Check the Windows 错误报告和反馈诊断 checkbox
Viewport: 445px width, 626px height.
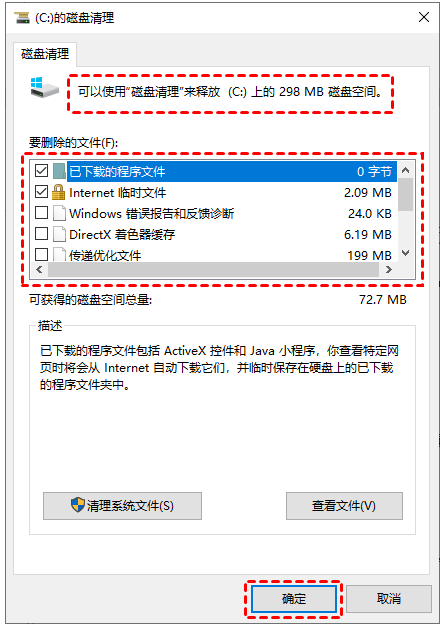(42, 213)
